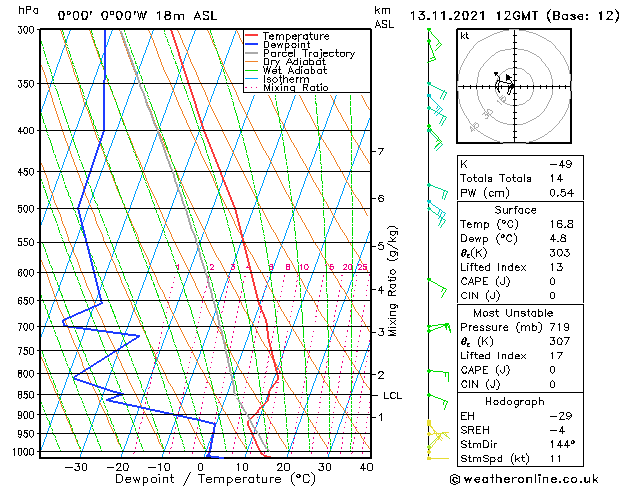Select the 'Dry Adiabat' legend label
Viewport: 629px width, 486px height.
click(294, 62)
